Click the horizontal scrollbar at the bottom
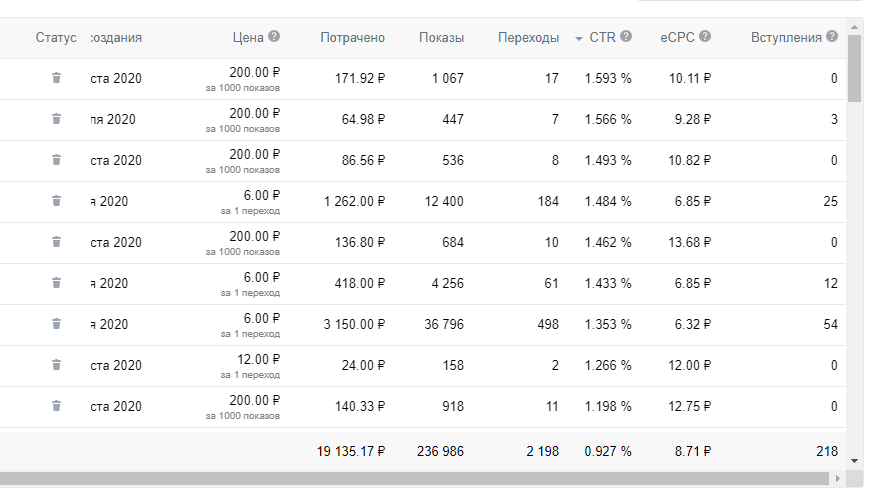 tap(420, 479)
